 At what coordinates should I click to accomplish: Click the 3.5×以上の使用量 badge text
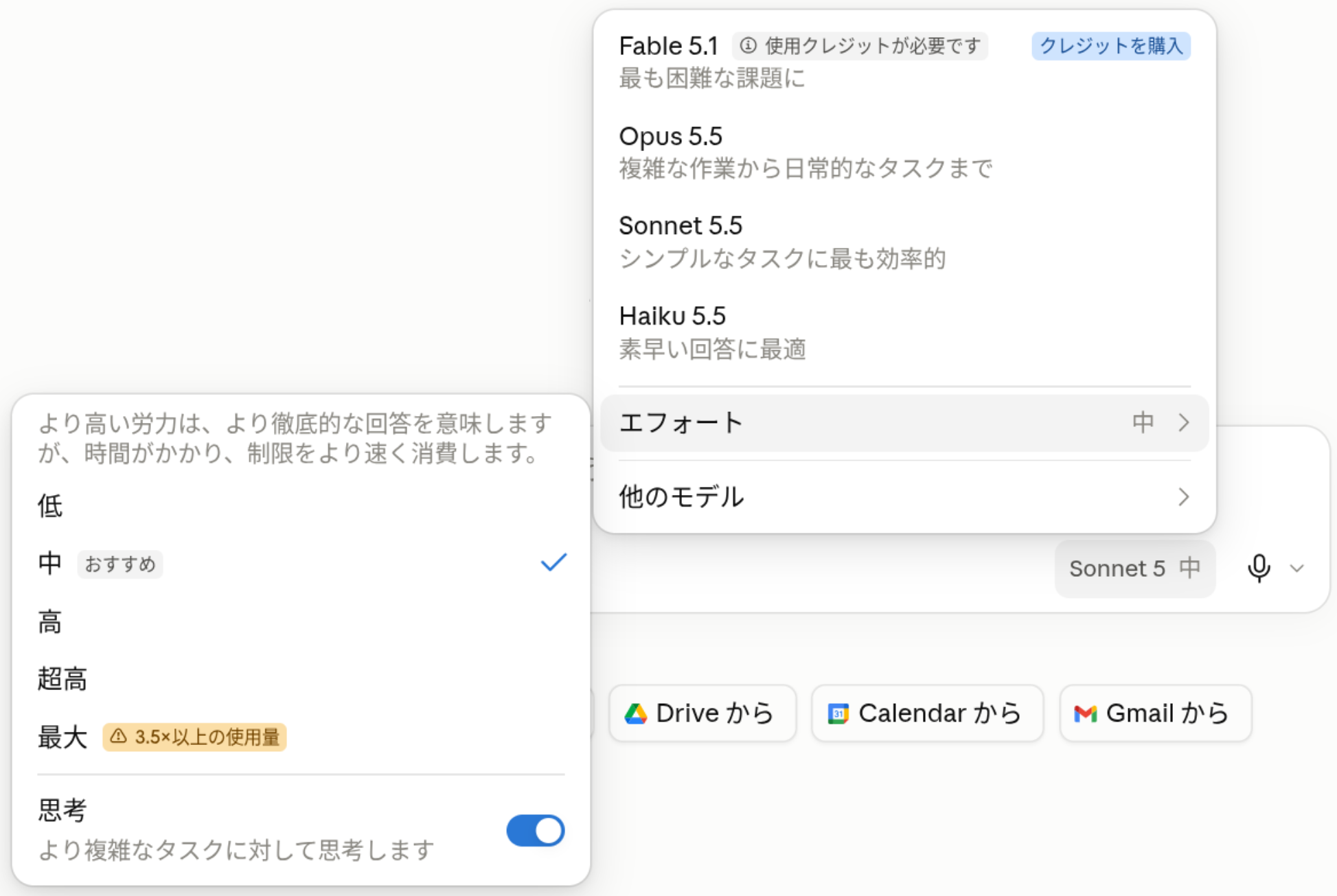(x=207, y=737)
